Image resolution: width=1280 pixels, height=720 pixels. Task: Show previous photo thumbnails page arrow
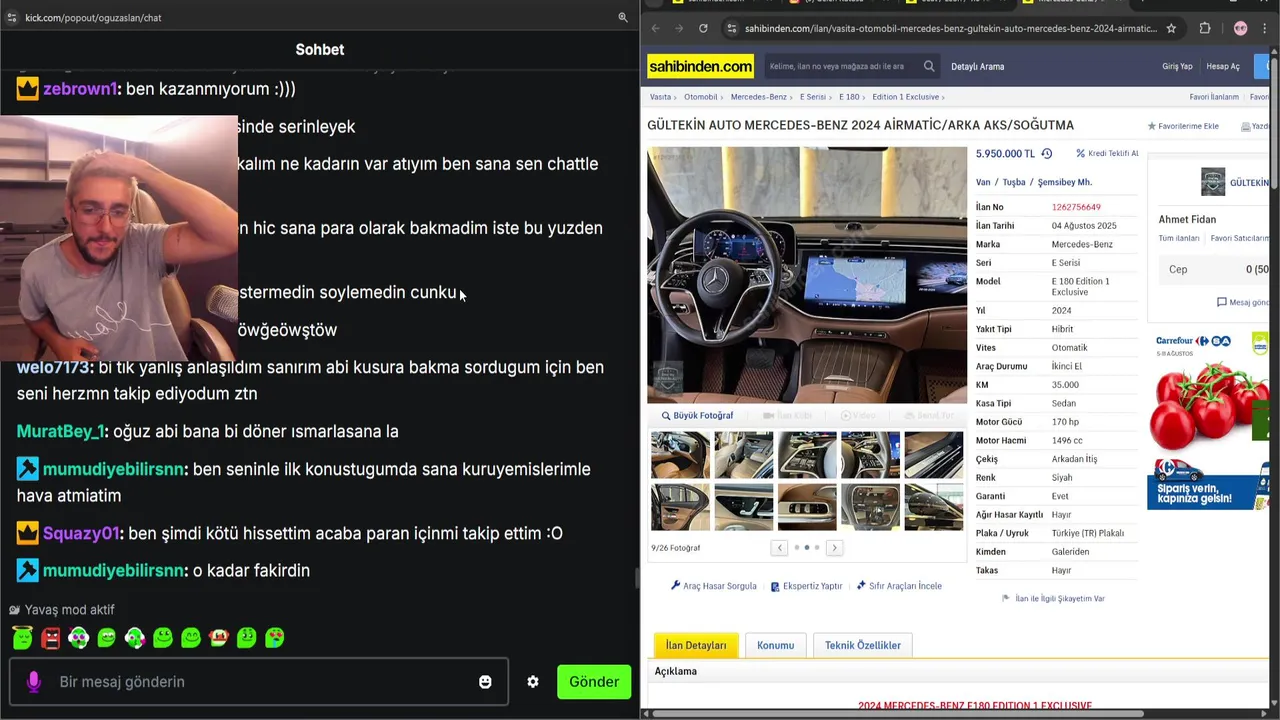click(779, 548)
